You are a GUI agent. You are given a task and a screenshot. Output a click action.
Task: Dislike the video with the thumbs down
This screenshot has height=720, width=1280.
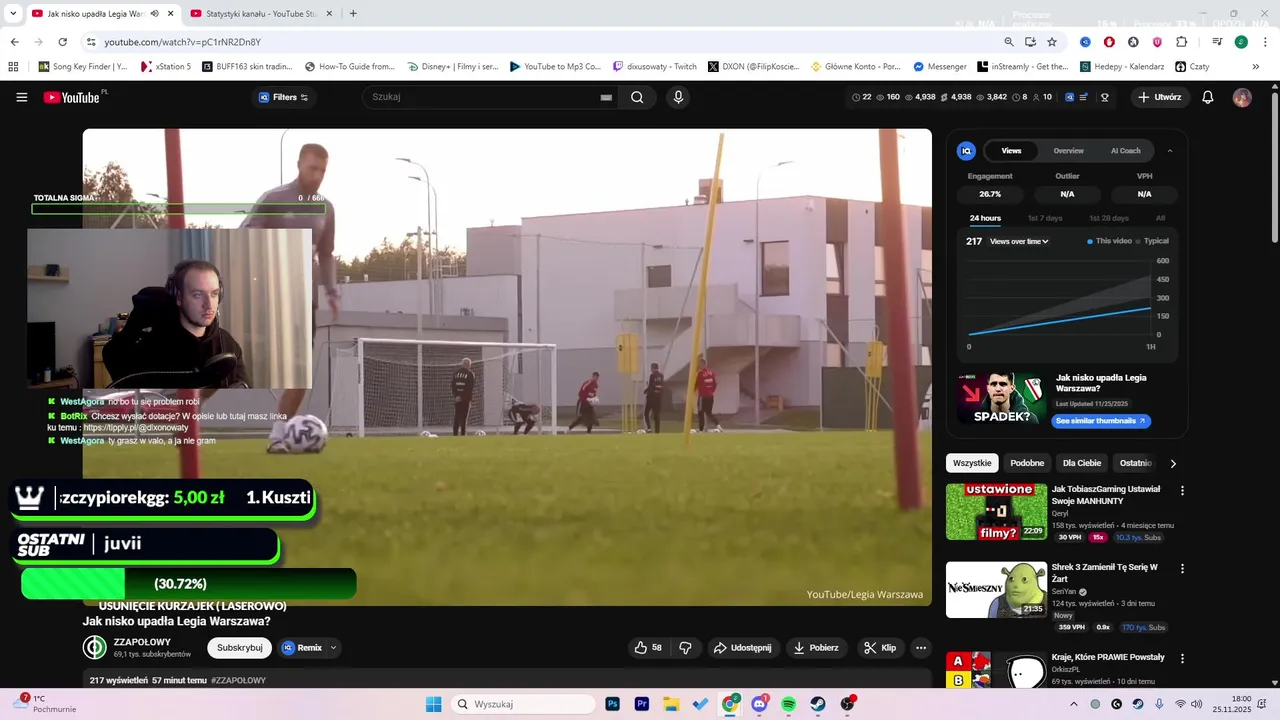685,648
